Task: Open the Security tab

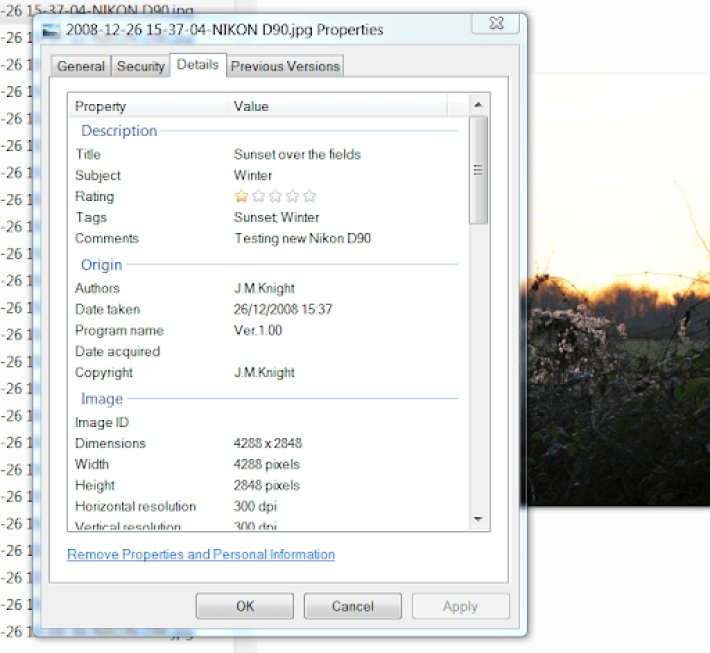Action: coord(141,66)
